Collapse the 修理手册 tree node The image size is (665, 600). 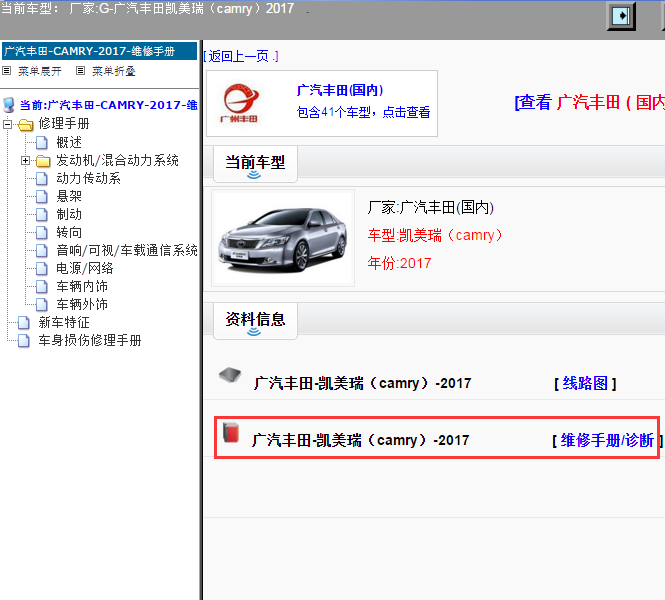pos(7,124)
